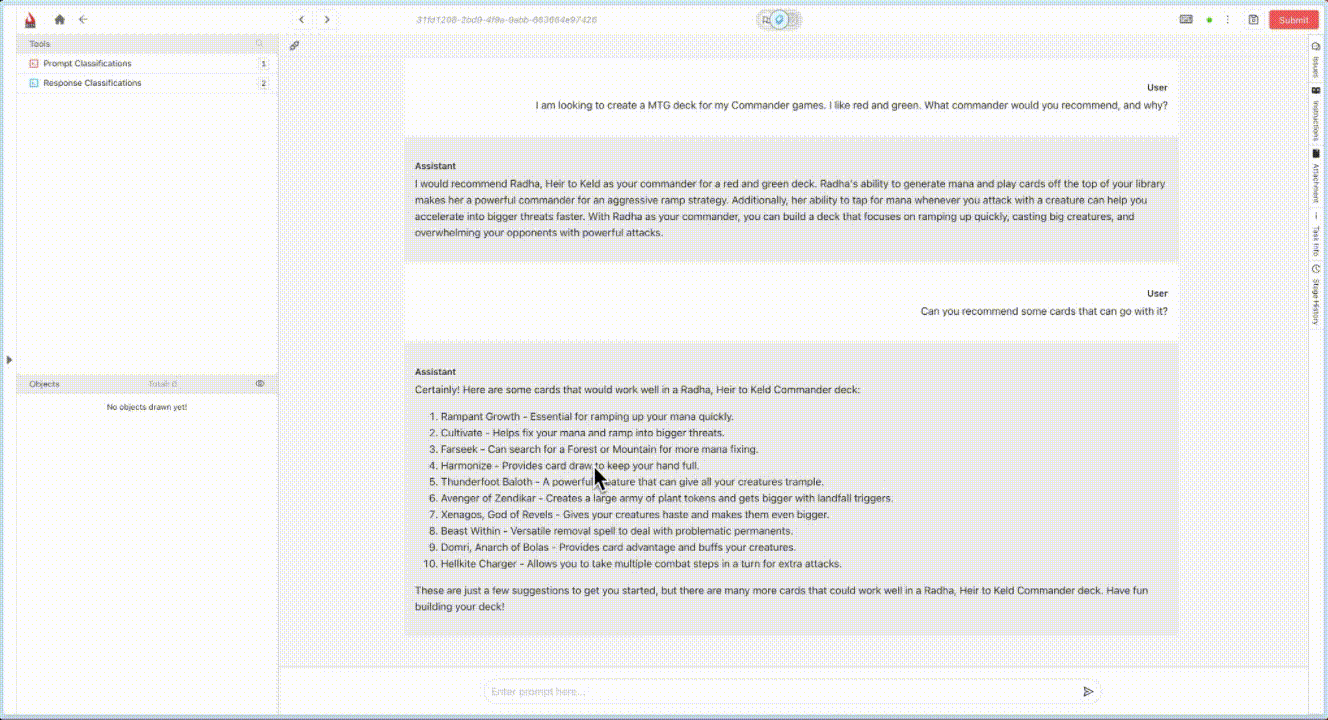
Task: Click the selected circular icon in top center toggle
Action: (x=780, y=20)
